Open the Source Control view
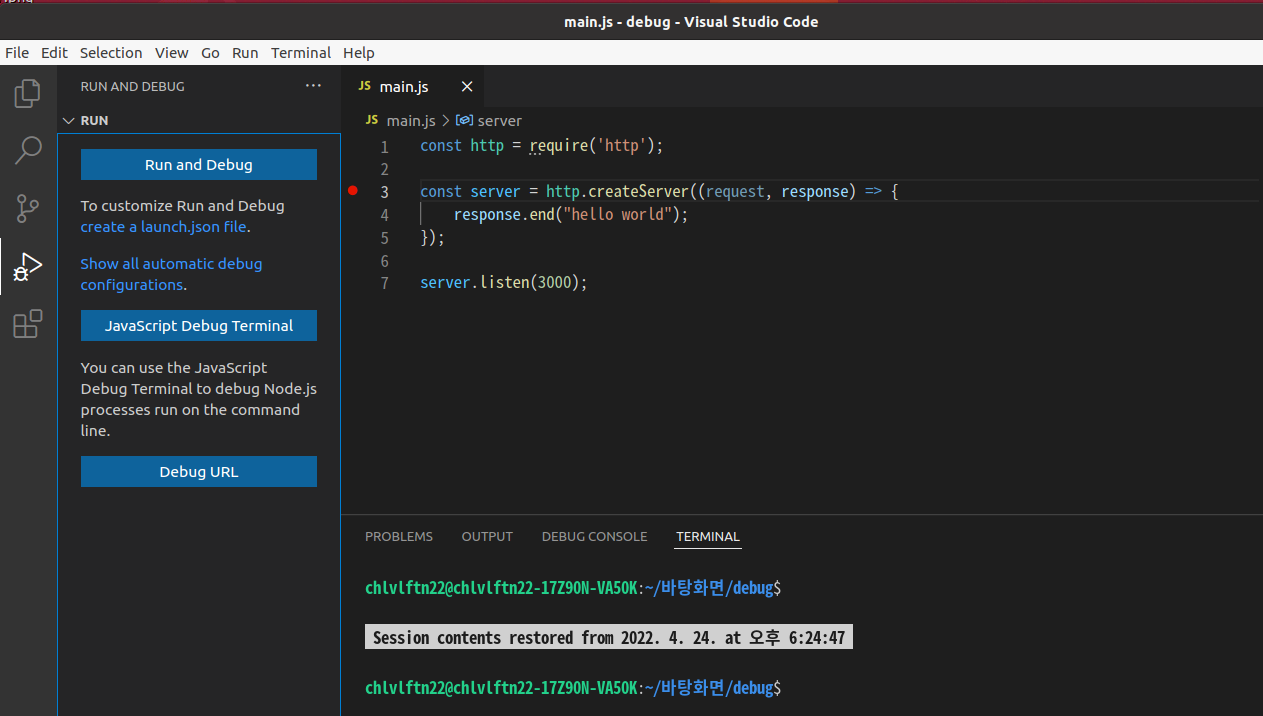 click(28, 208)
